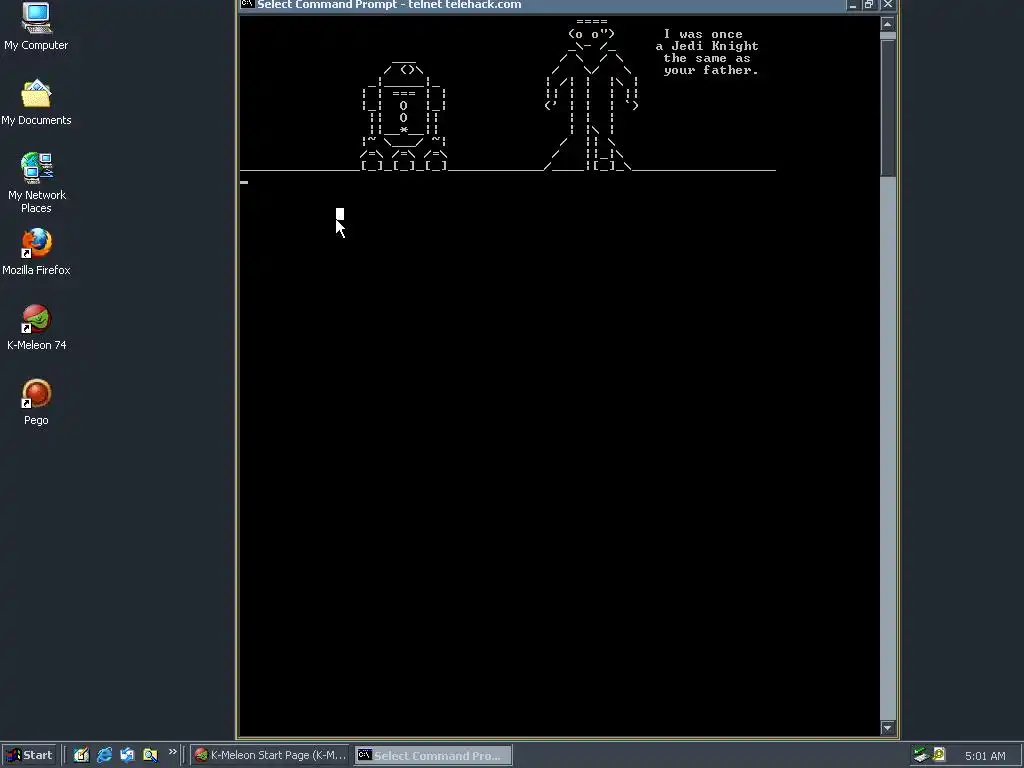Click 'your father.' text in terminal
The height and width of the screenshot is (768, 1024).
pyautogui.click(x=711, y=71)
